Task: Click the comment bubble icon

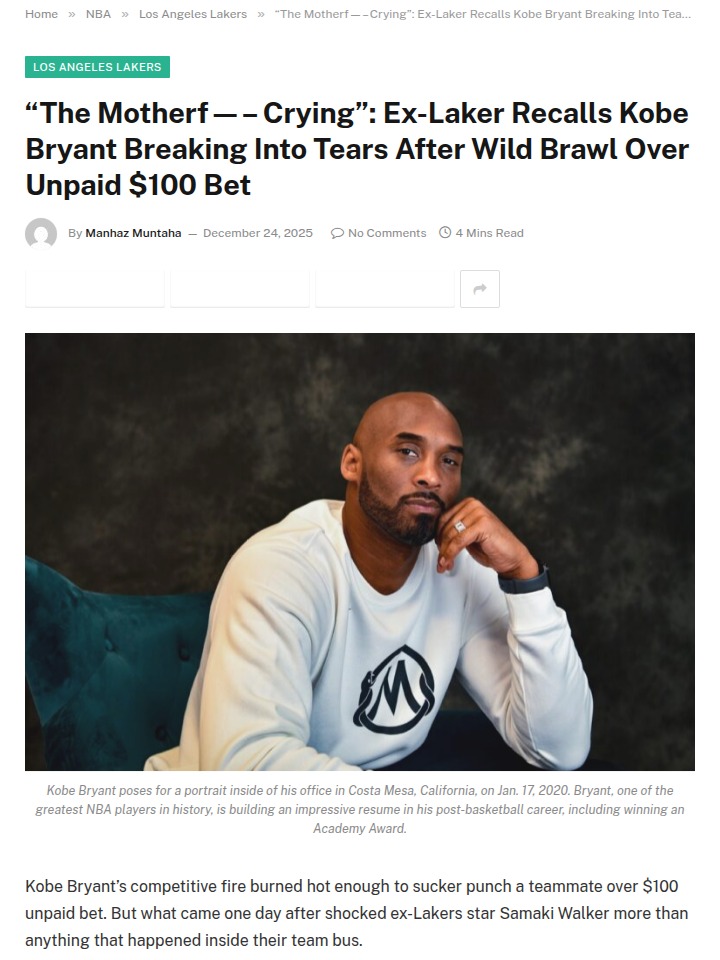Action: click(x=337, y=233)
